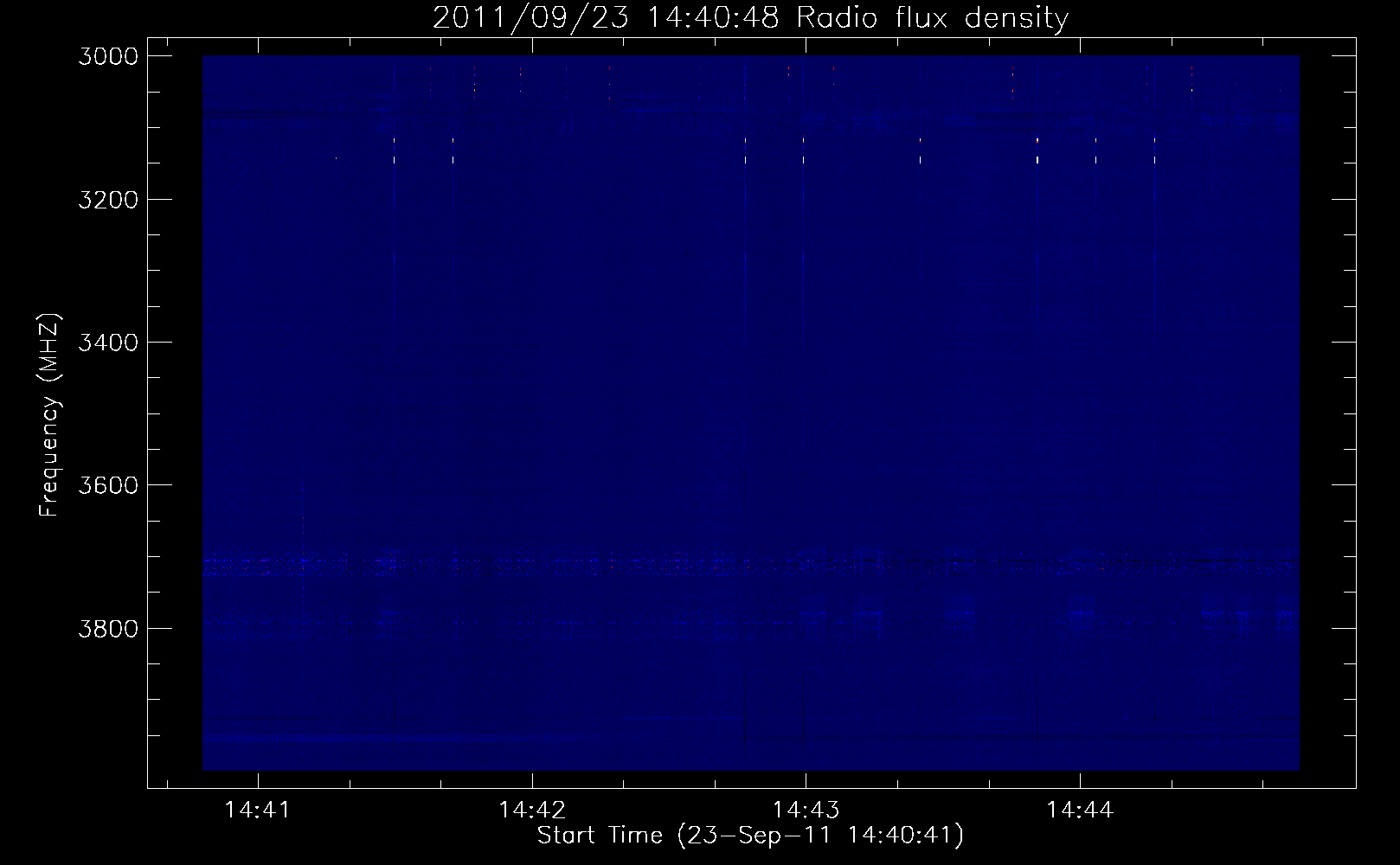
Task: Click the 'Frequency (MHZ)' y-axis label
Action: point(49,415)
